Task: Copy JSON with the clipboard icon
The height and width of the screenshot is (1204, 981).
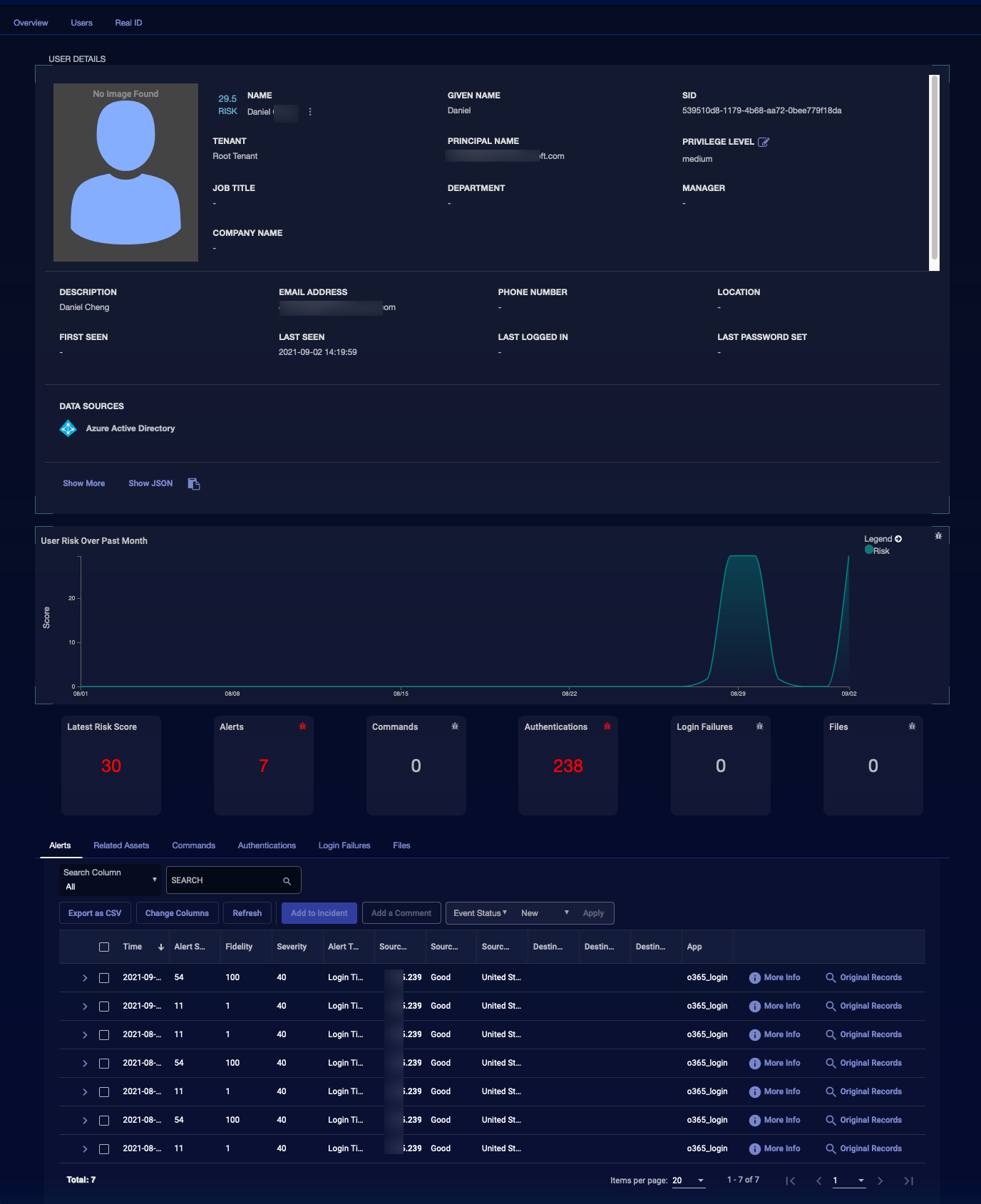Action: coord(194,484)
